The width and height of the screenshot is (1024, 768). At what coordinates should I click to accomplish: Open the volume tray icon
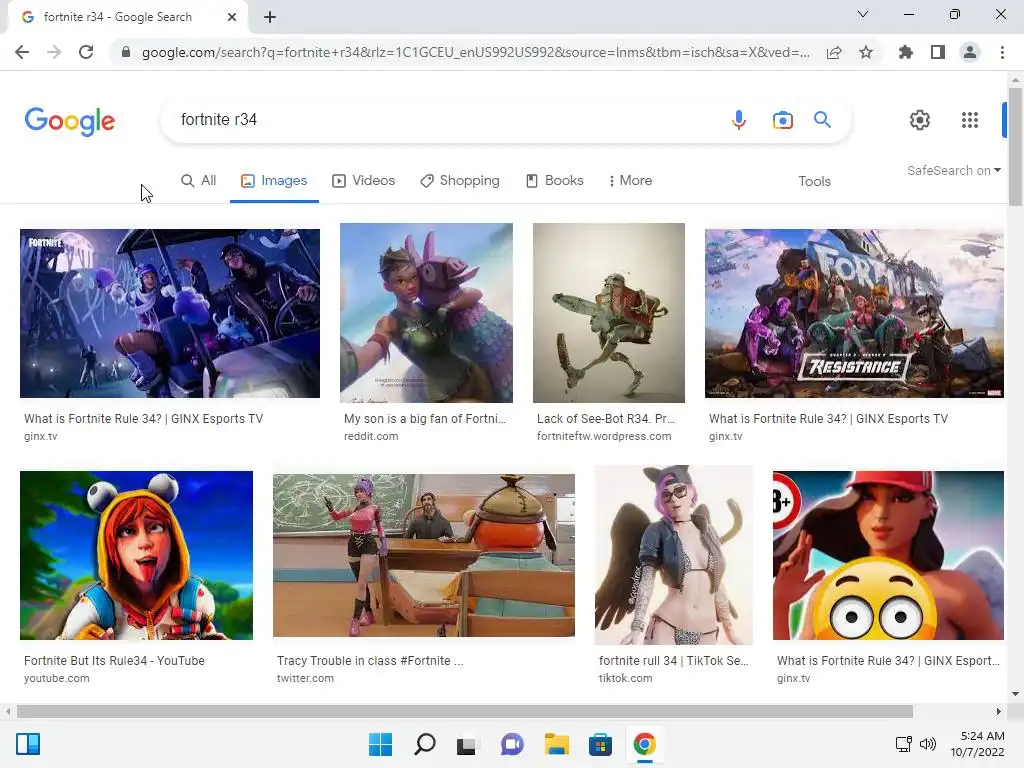(927, 744)
